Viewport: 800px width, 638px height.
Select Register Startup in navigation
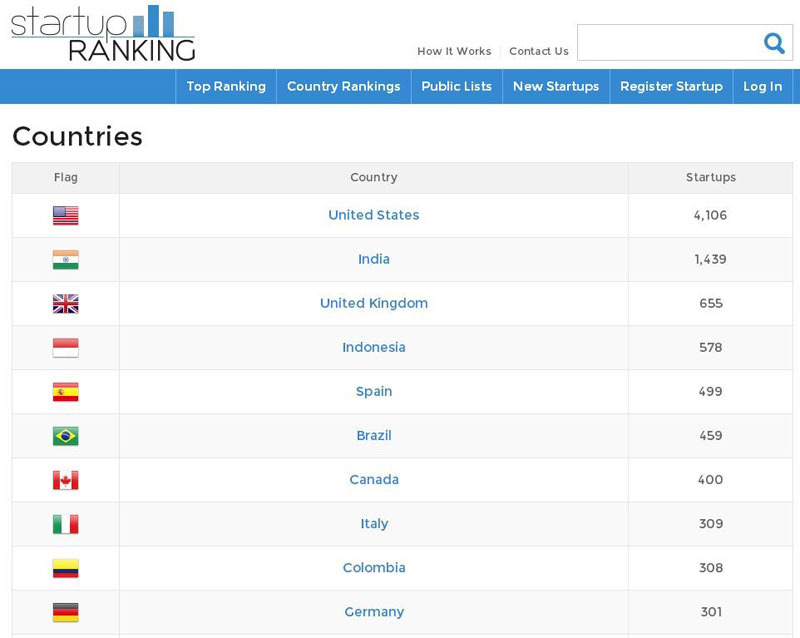[x=671, y=86]
